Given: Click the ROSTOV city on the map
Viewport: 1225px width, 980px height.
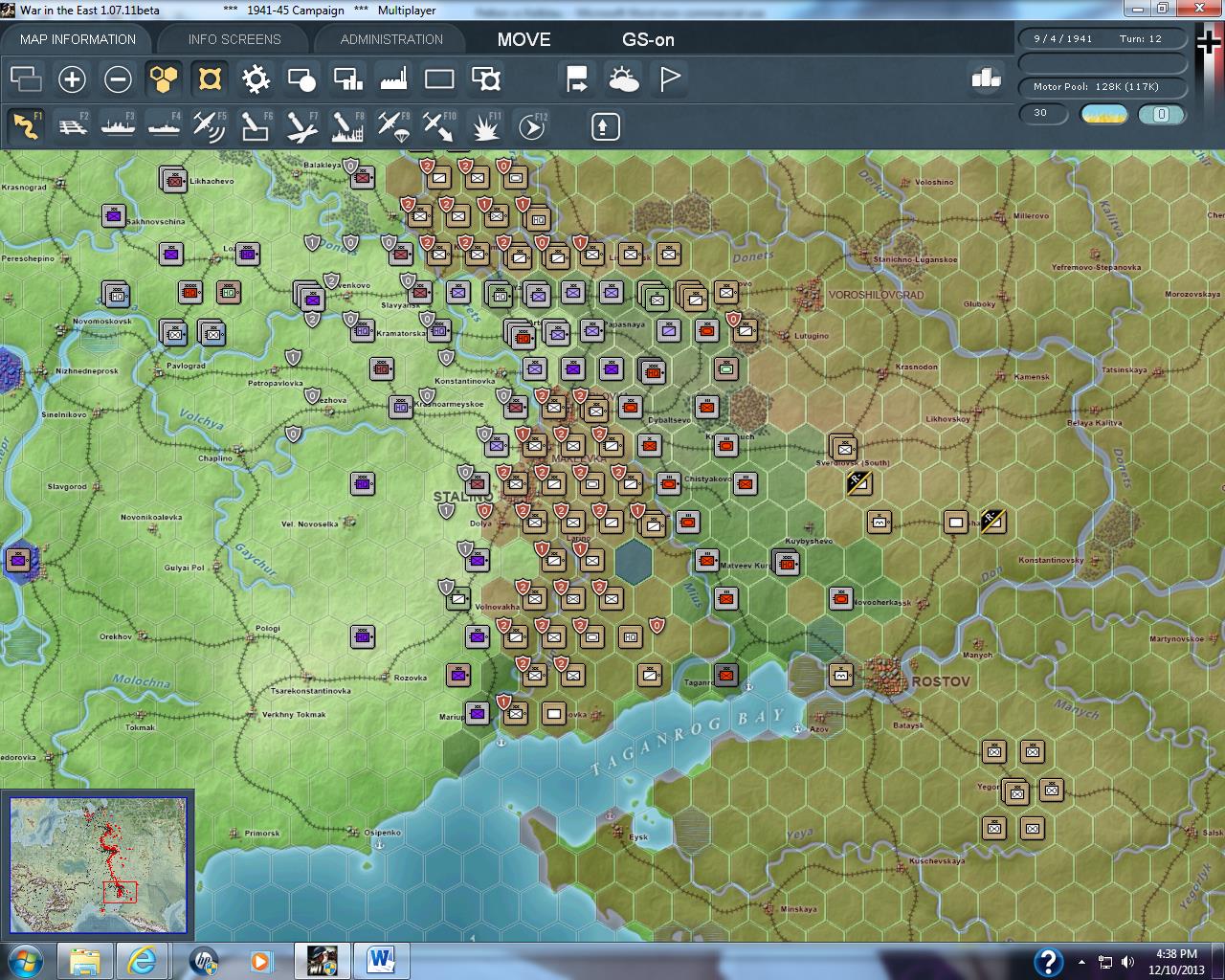Looking at the screenshot, I should 890,677.
